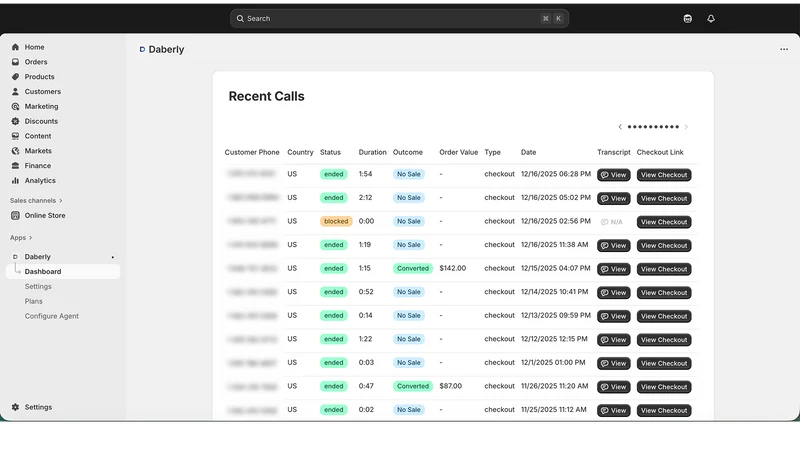
Task: Open the Online Store sales channel
Action: click(44, 215)
